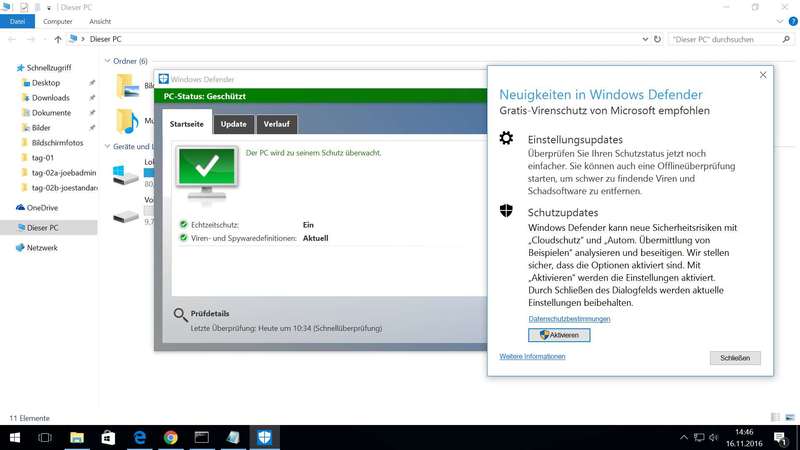Click the Prüfdetails magnifier icon
Viewport: 800px width, 450px height.
pyautogui.click(x=180, y=315)
